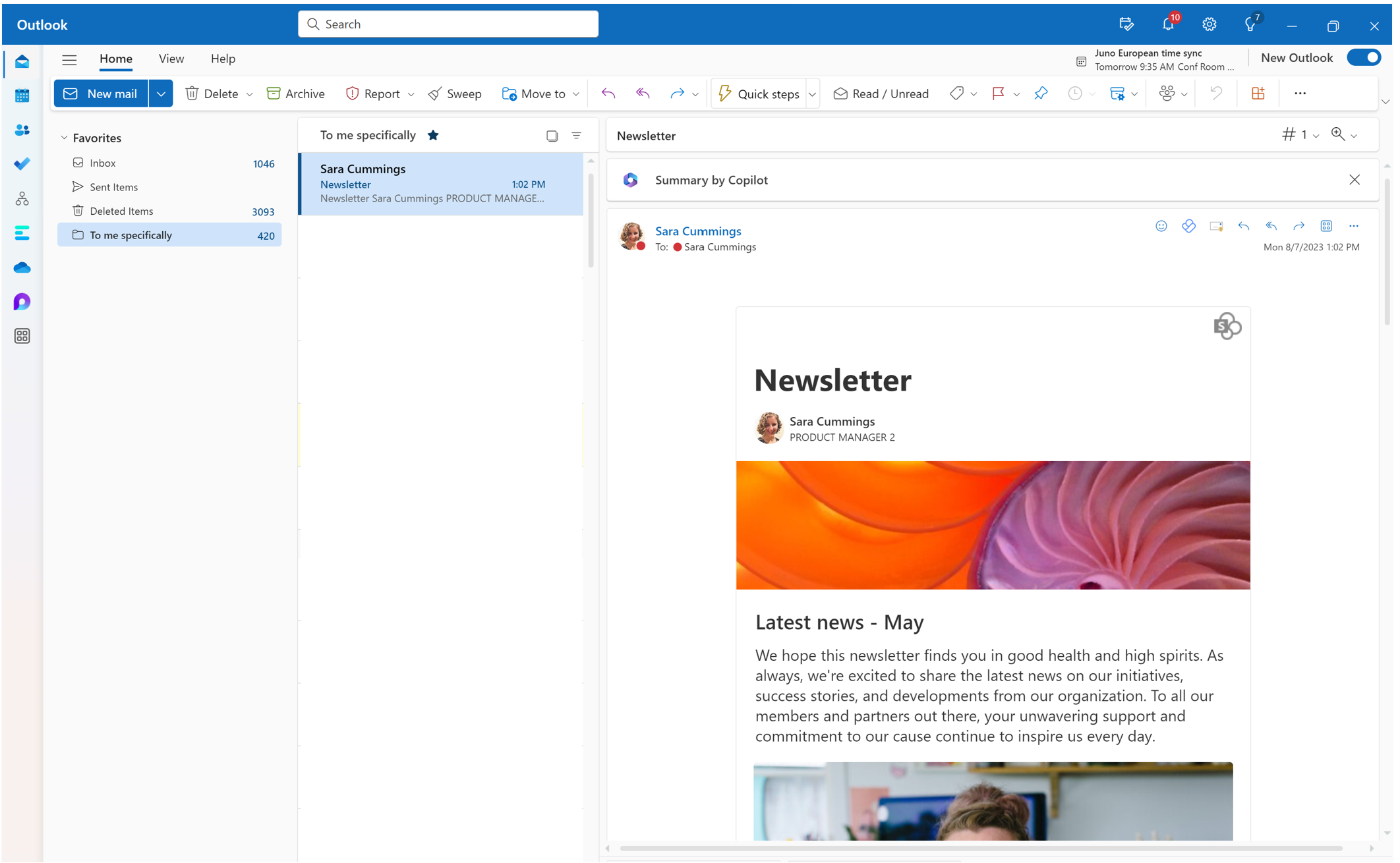1400x863 pixels.
Task: Open the Sweep tool in the ribbon
Action: 455,93
